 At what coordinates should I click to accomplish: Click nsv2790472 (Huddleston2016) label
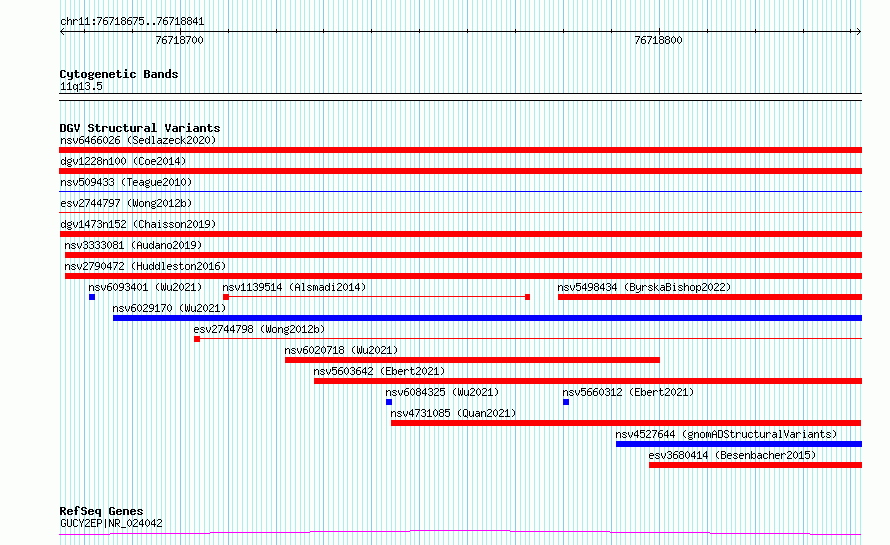(145, 266)
